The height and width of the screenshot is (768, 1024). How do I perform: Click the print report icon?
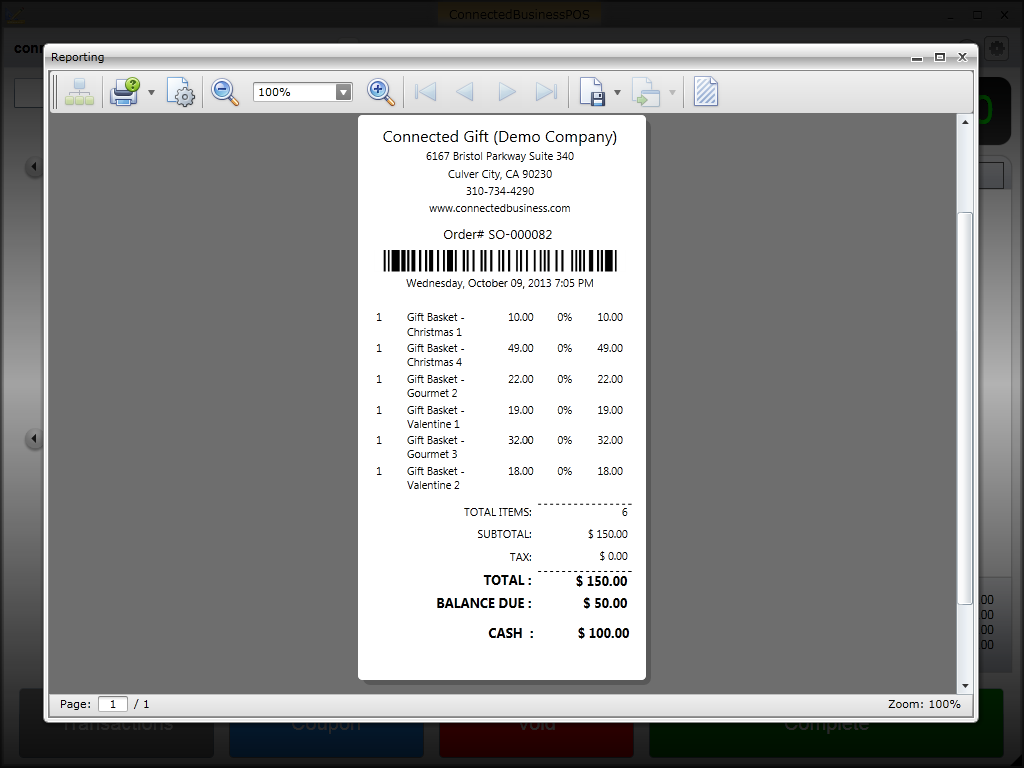[125, 92]
